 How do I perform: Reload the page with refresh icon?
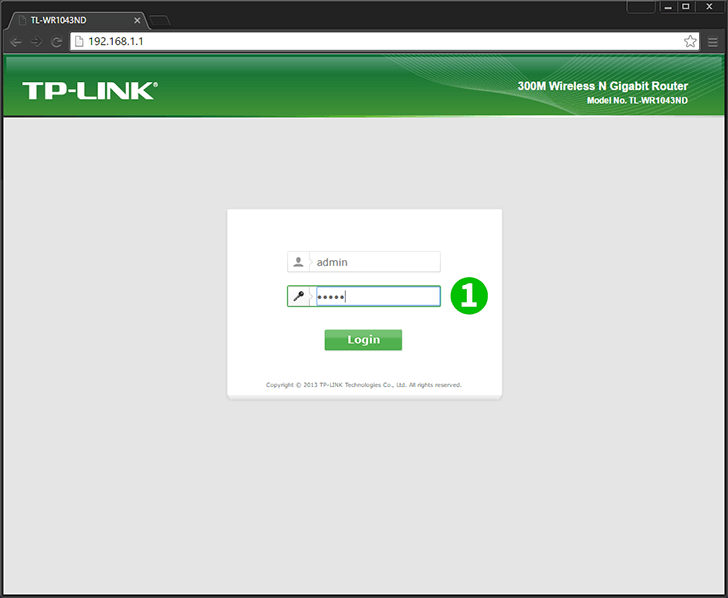[x=57, y=42]
